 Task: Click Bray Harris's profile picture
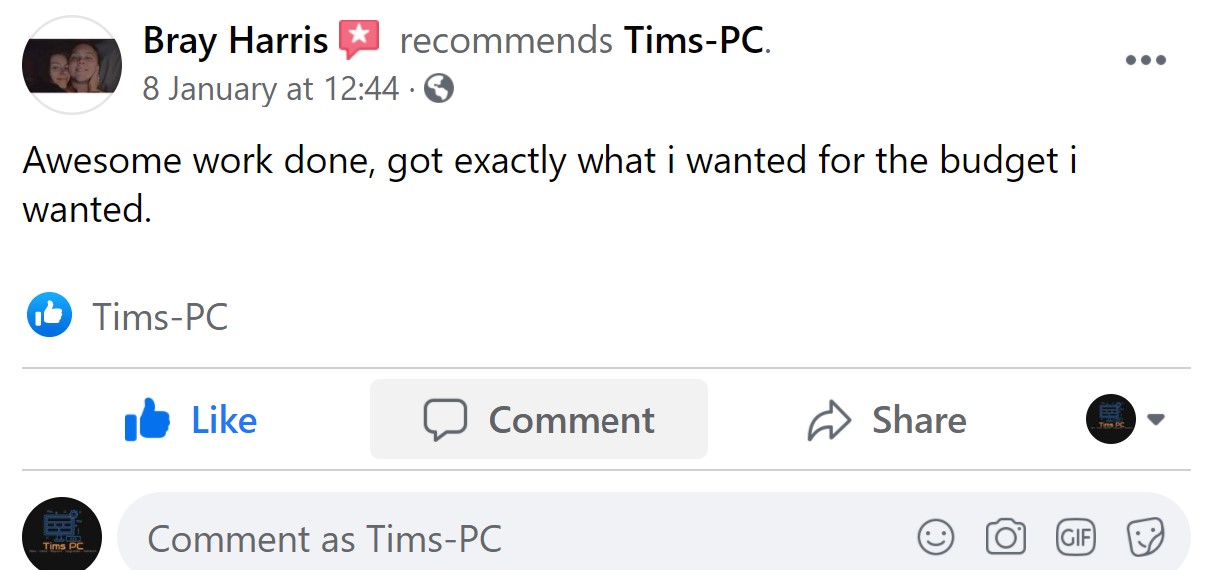click(72, 66)
